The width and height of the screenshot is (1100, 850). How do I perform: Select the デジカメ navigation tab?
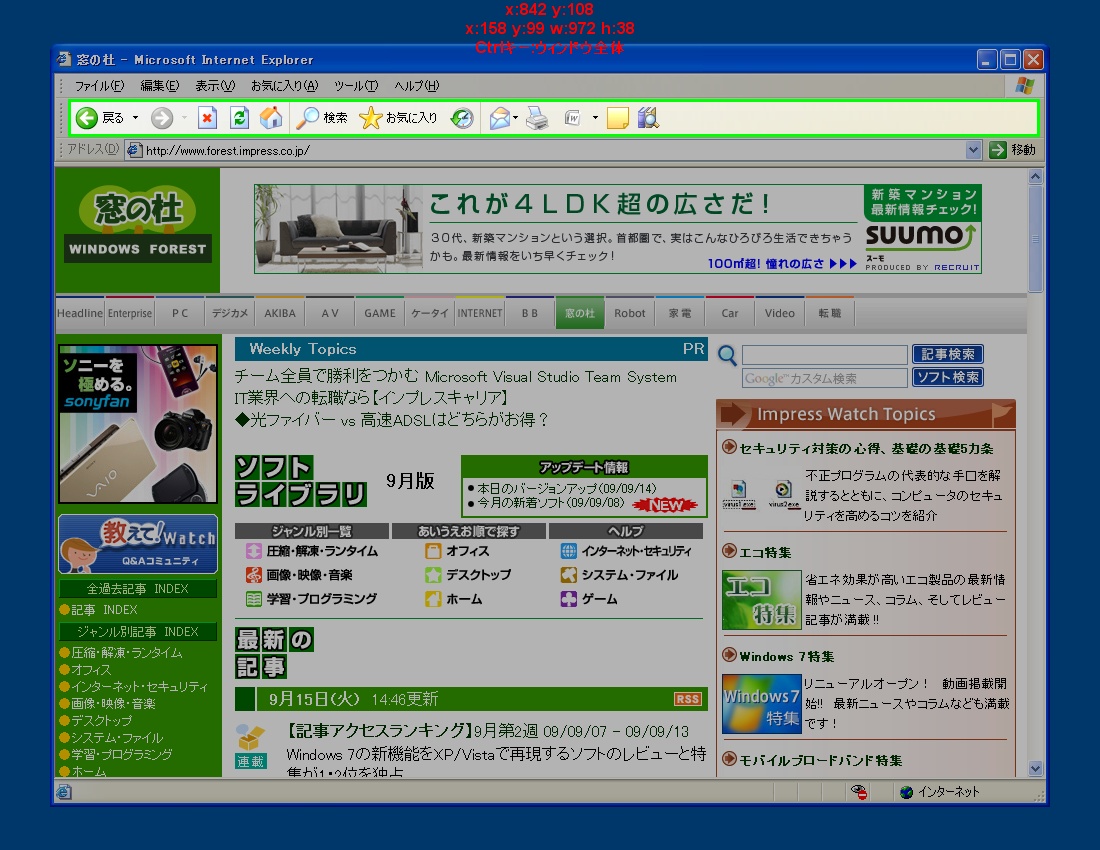point(230,313)
